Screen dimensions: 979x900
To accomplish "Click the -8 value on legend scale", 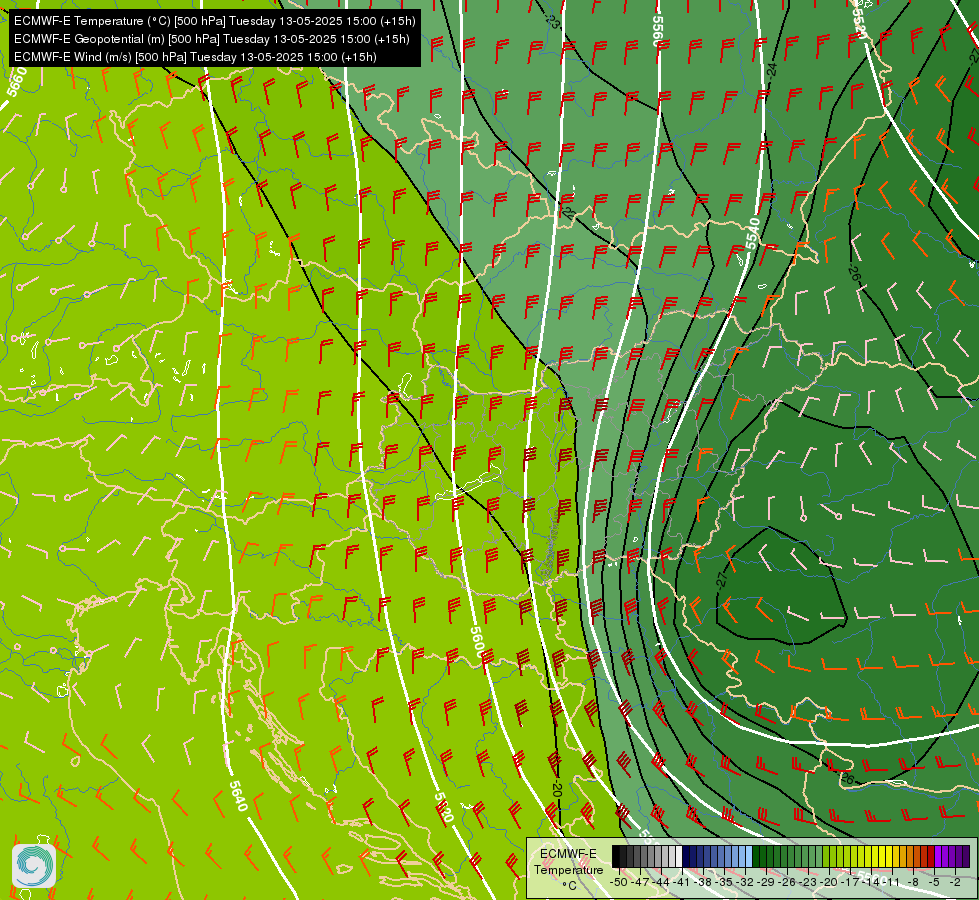I will click(913, 882).
